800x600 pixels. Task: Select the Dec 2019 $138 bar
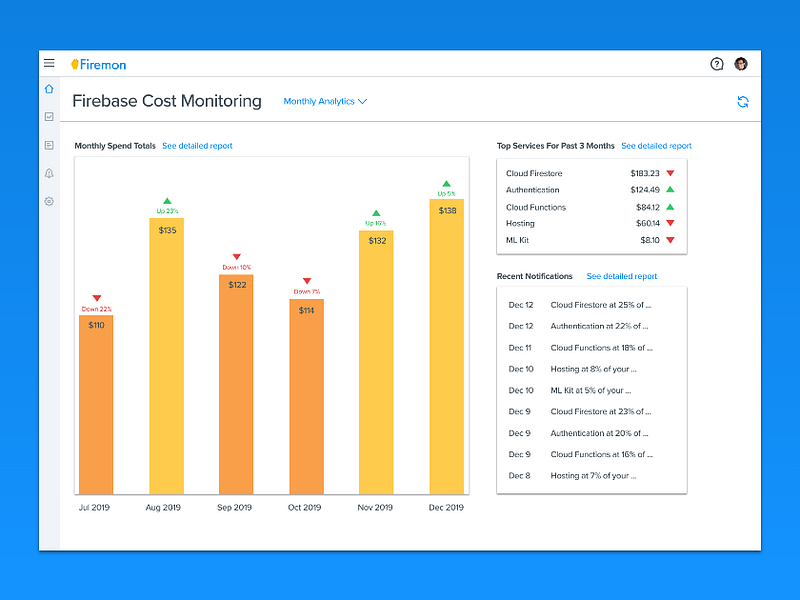coord(446,346)
